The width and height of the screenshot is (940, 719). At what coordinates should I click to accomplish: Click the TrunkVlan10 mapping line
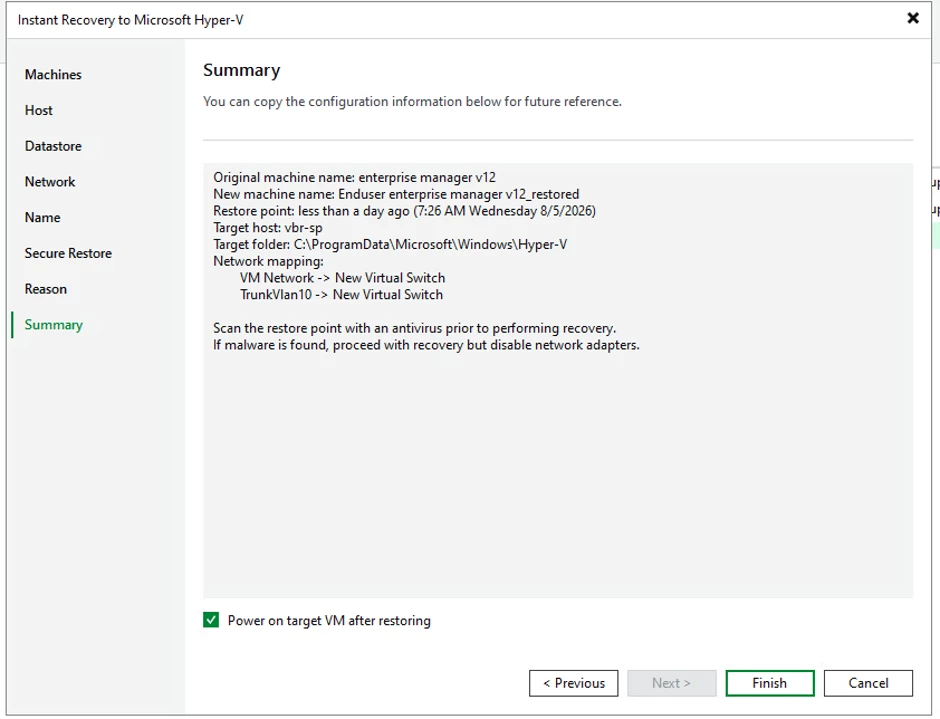point(341,295)
